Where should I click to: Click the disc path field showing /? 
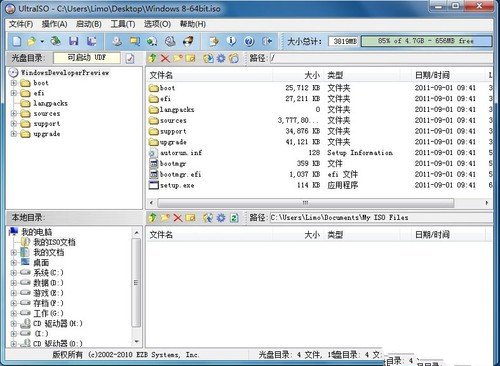(381, 58)
